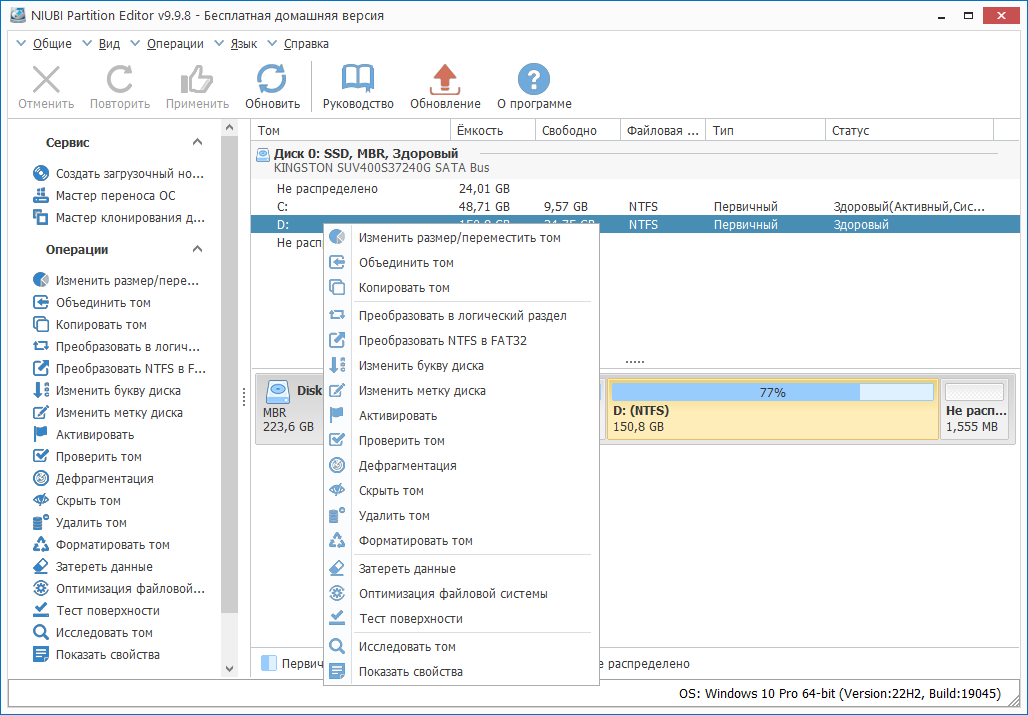Viewport: 1028px width, 715px height.
Task: Click the Отменить (undo) toolbar icon
Action: click(x=46, y=79)
